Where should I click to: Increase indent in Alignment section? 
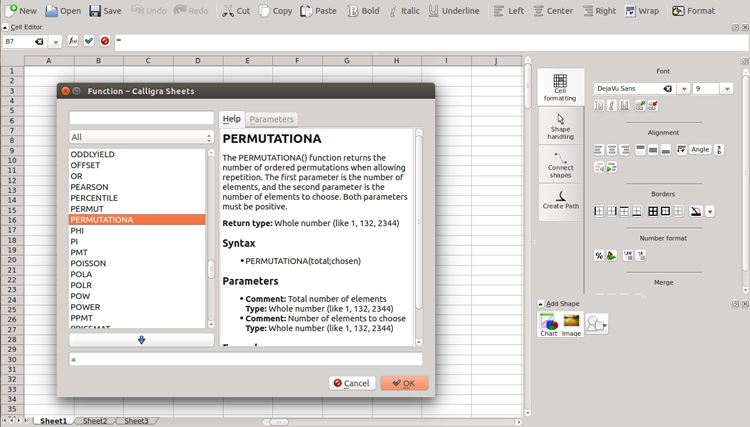tap(612, 167)
